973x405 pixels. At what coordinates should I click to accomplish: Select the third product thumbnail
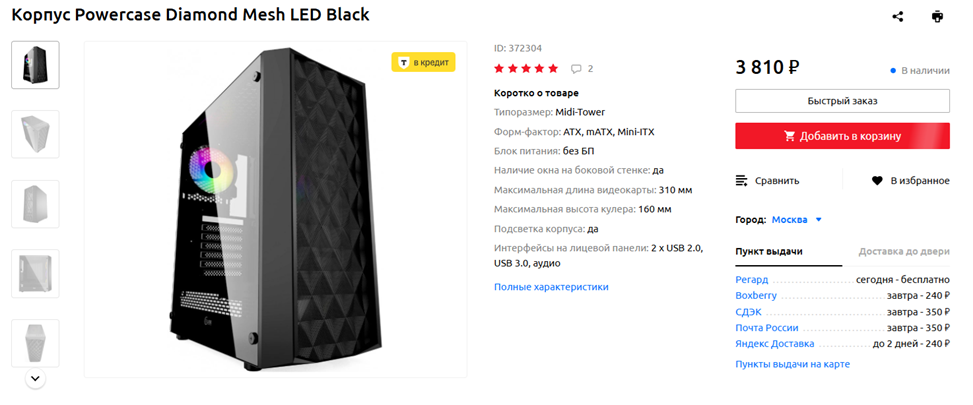coord(35,204)
